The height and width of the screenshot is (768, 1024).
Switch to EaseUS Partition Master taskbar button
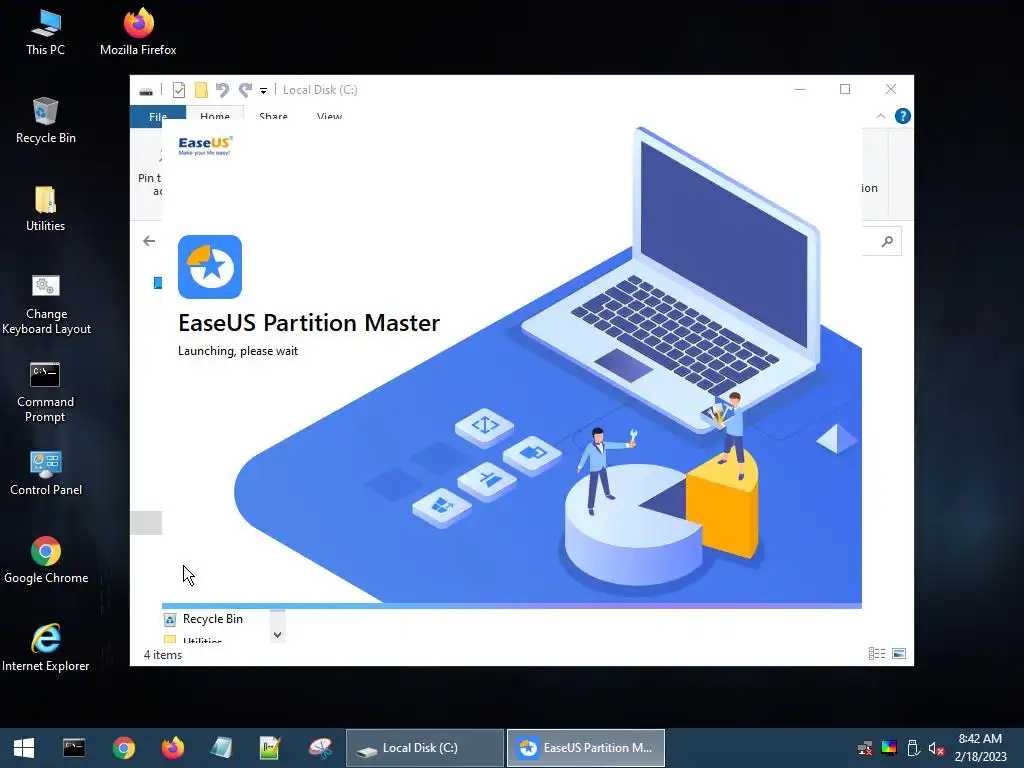586,748
